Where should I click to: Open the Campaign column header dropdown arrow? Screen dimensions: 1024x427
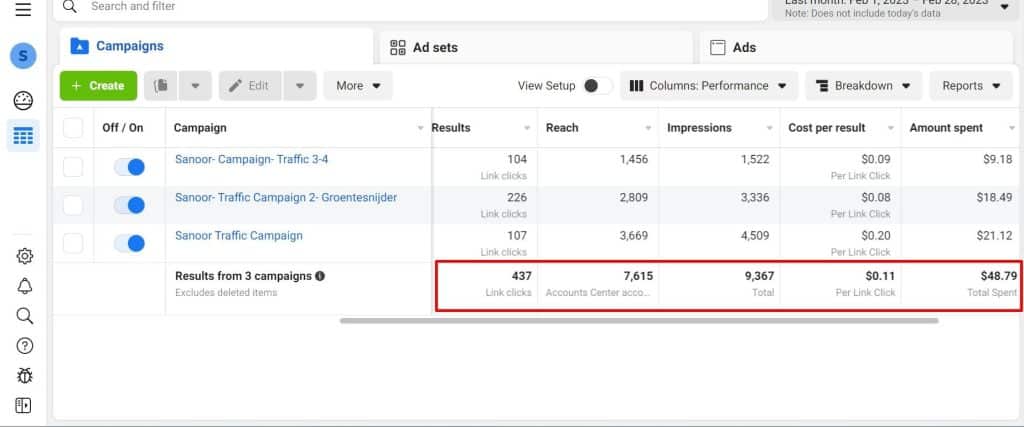pos(421,128)
